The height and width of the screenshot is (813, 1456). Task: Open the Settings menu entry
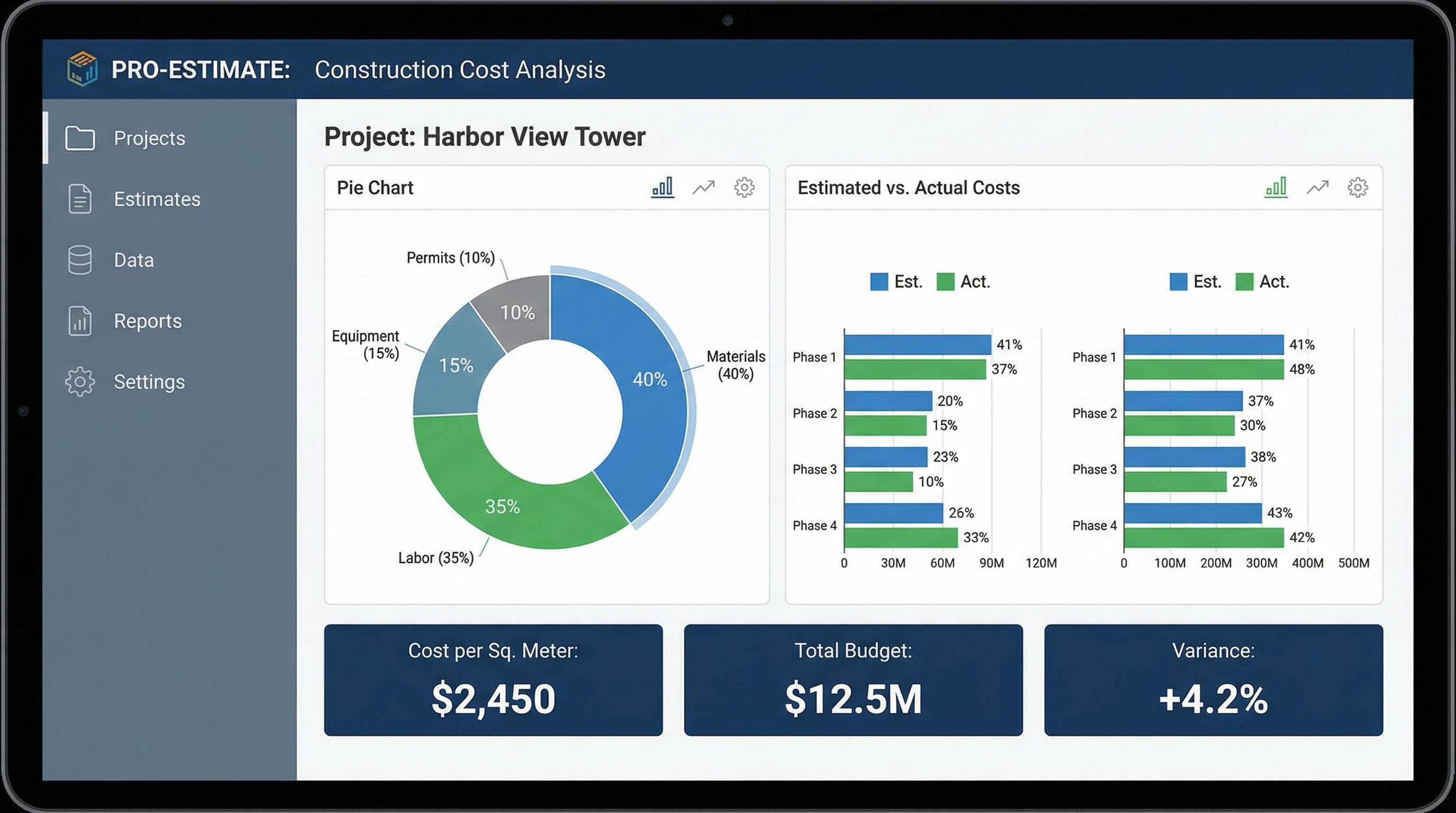point(149,382)
